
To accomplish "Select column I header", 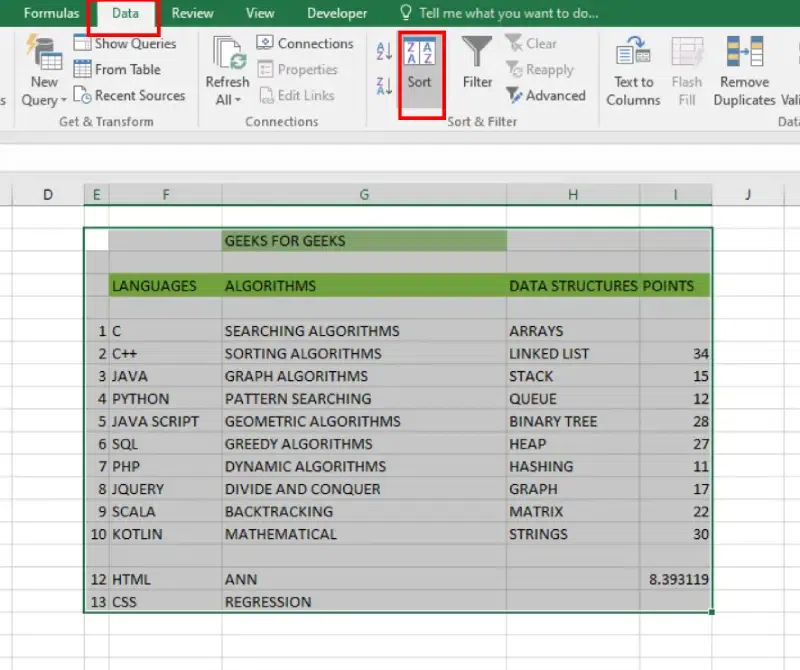I will pyautogui.click(x=676, y=194).
